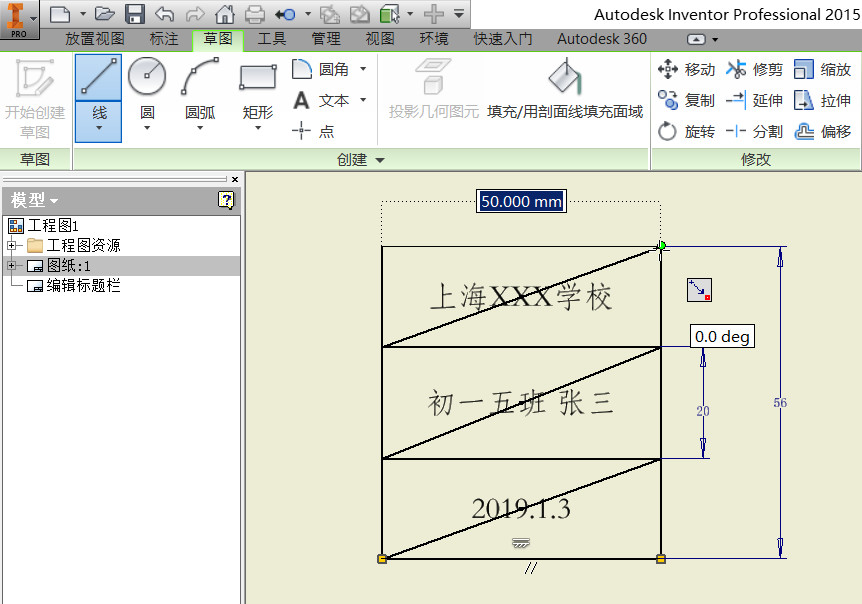The image size is (862, 604).
Task: Click the Redo arrow
Action: click(195, 14)
